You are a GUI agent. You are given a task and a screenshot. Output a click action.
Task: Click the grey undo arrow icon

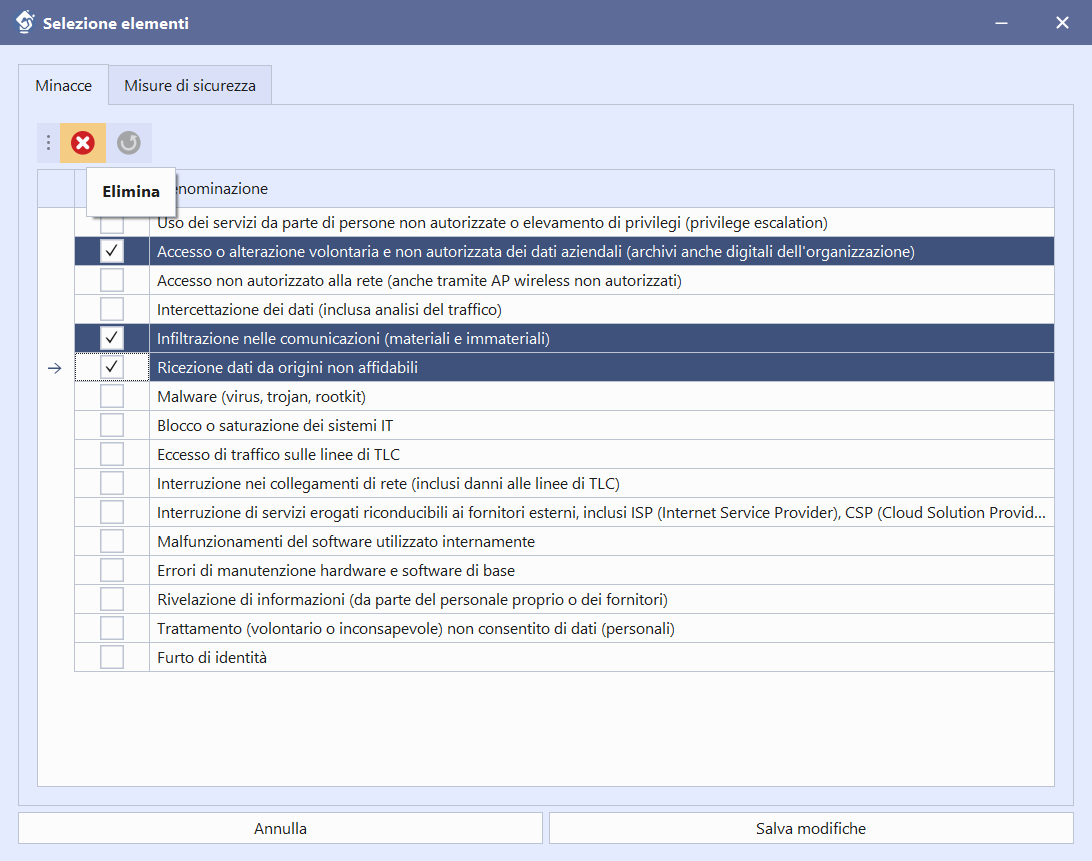pyautogui.click(x=128, y=143)
